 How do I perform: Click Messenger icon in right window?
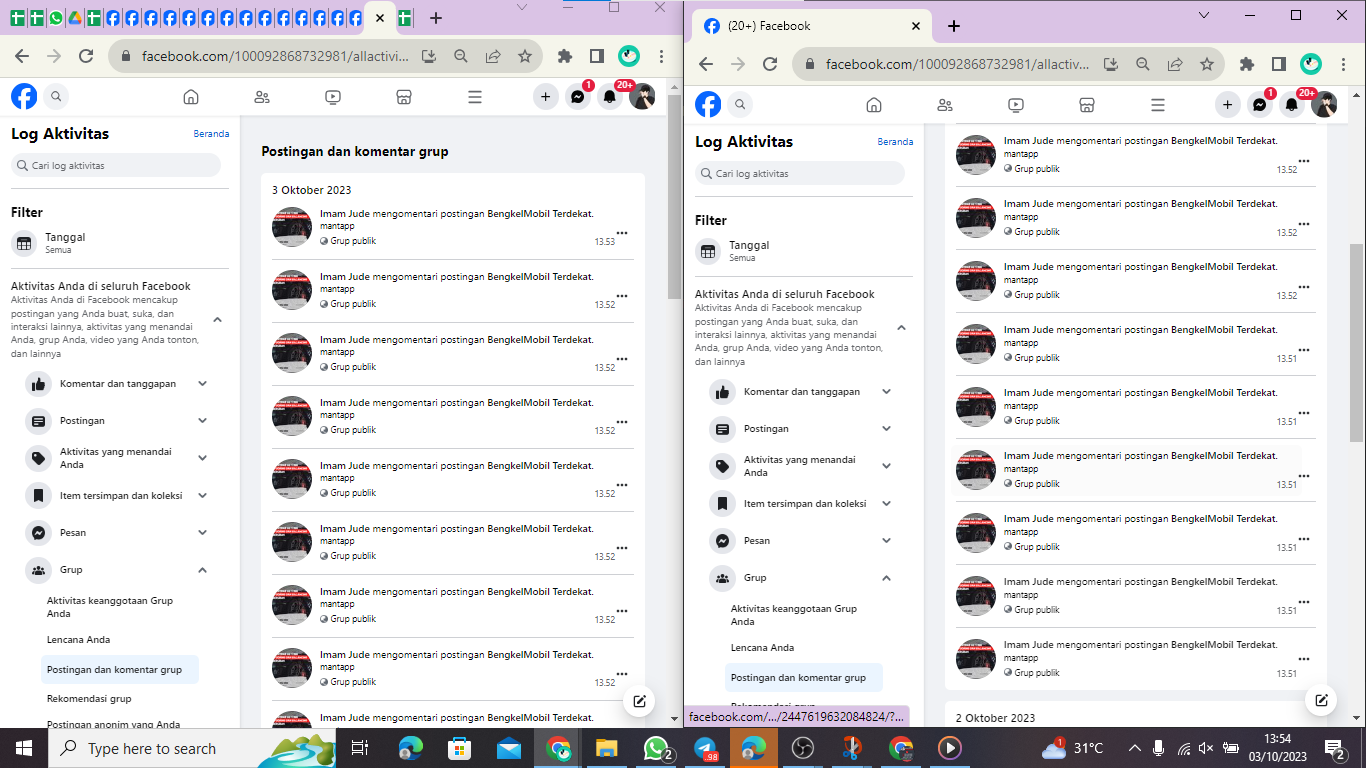1260,105
